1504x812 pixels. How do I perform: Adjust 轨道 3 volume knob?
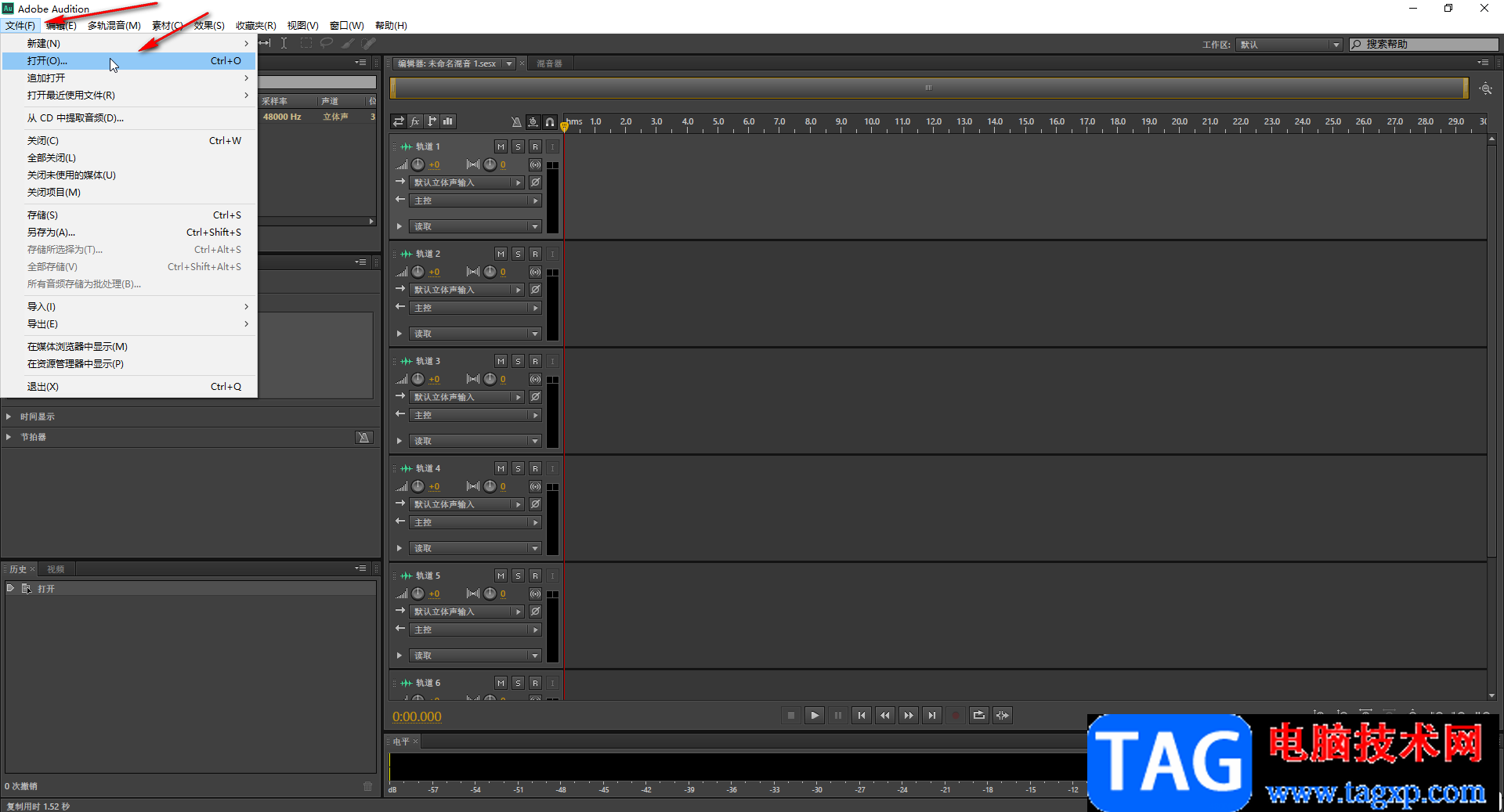point(418,379)
